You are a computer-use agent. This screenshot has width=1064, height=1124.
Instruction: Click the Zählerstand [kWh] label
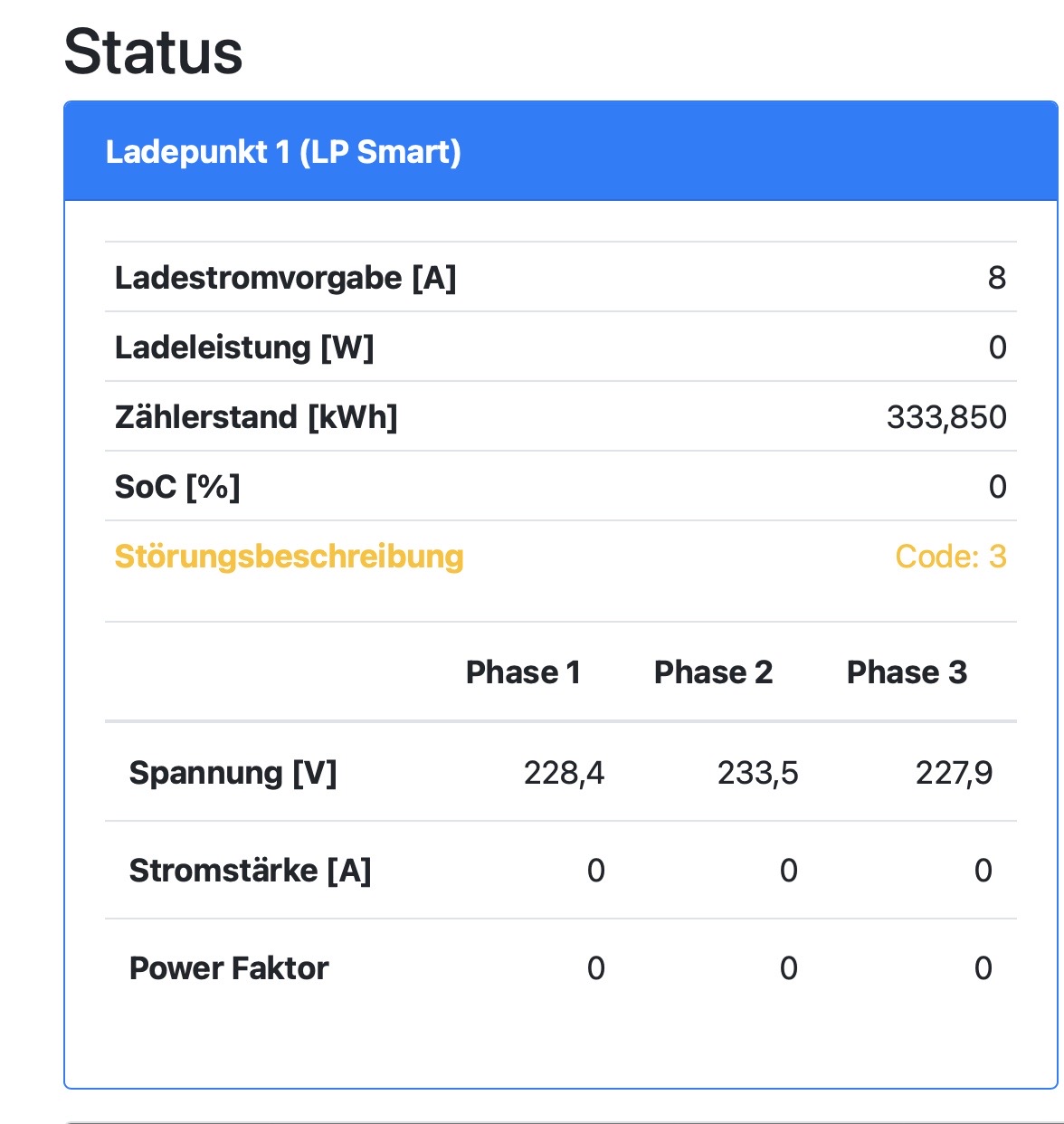click(x=256, y=417)
